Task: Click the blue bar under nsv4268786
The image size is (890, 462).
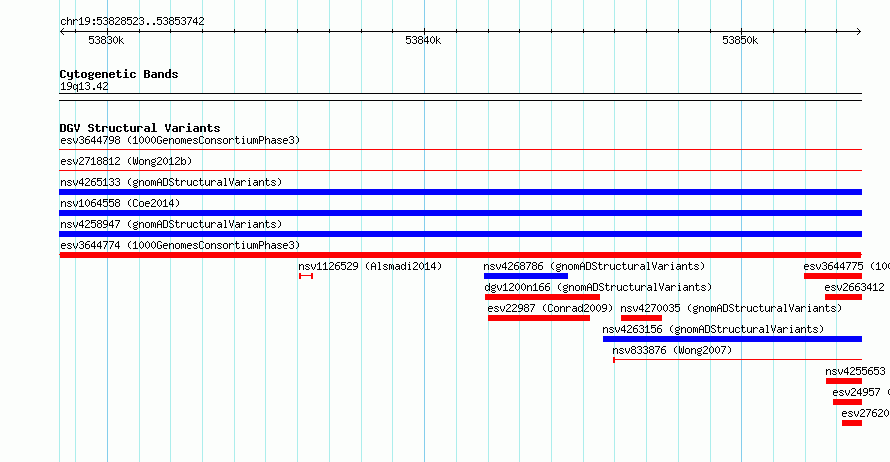Action: 526,276
